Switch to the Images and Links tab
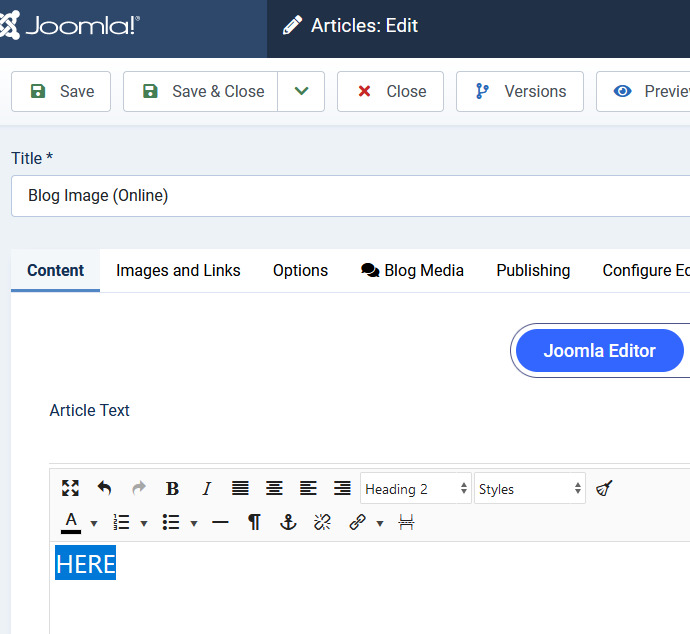Viewport: 690px width, 634px height. click(x=178, y=270)
